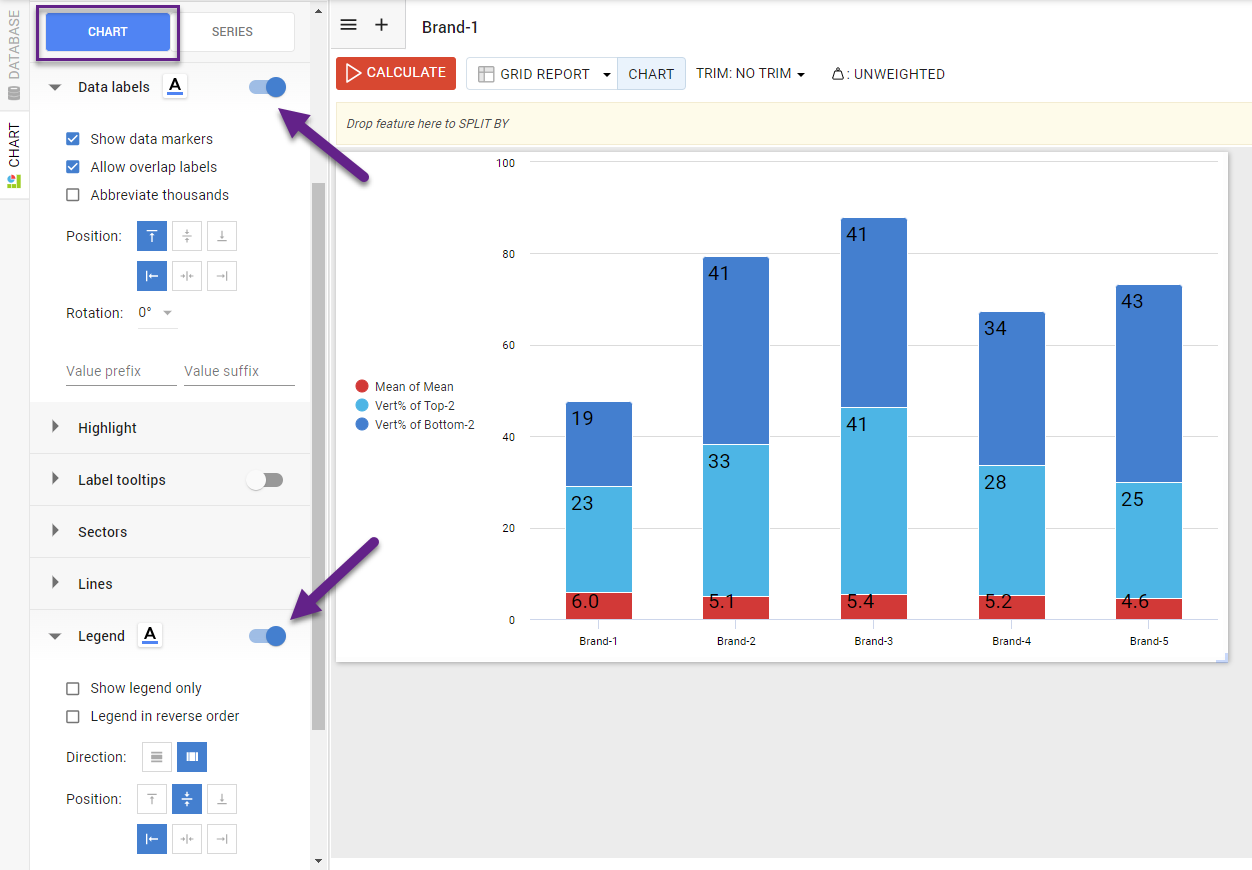Viewport: 1252px width, 870px height.
Task: Open the Rotation dropdown
Action: click(156, 313)
